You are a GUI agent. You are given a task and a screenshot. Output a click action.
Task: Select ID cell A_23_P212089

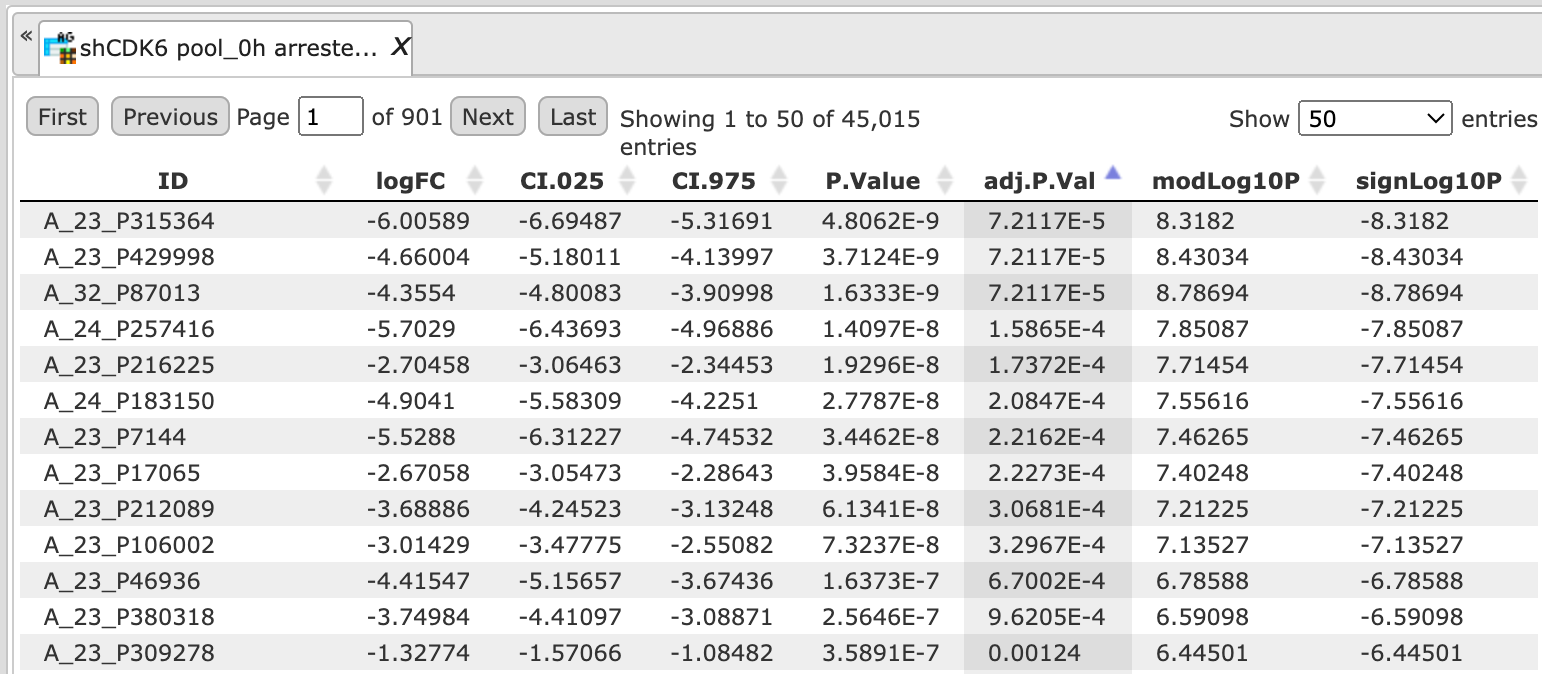point(129,509)
